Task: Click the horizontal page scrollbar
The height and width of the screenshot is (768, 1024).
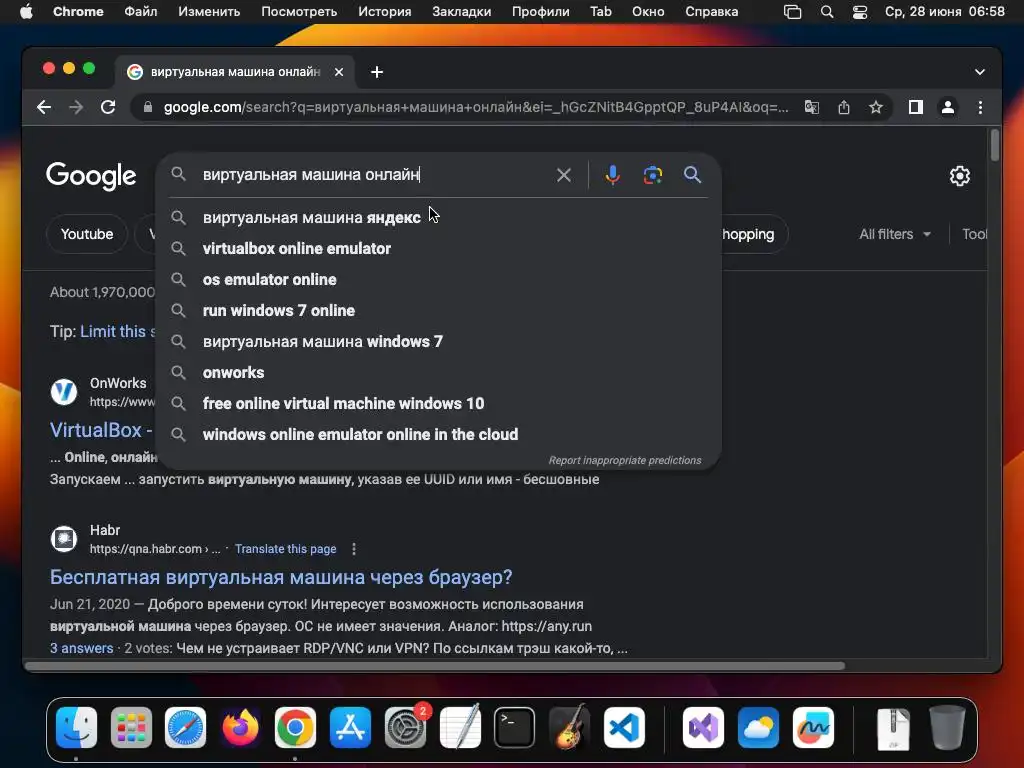Action: coord(435,666)
